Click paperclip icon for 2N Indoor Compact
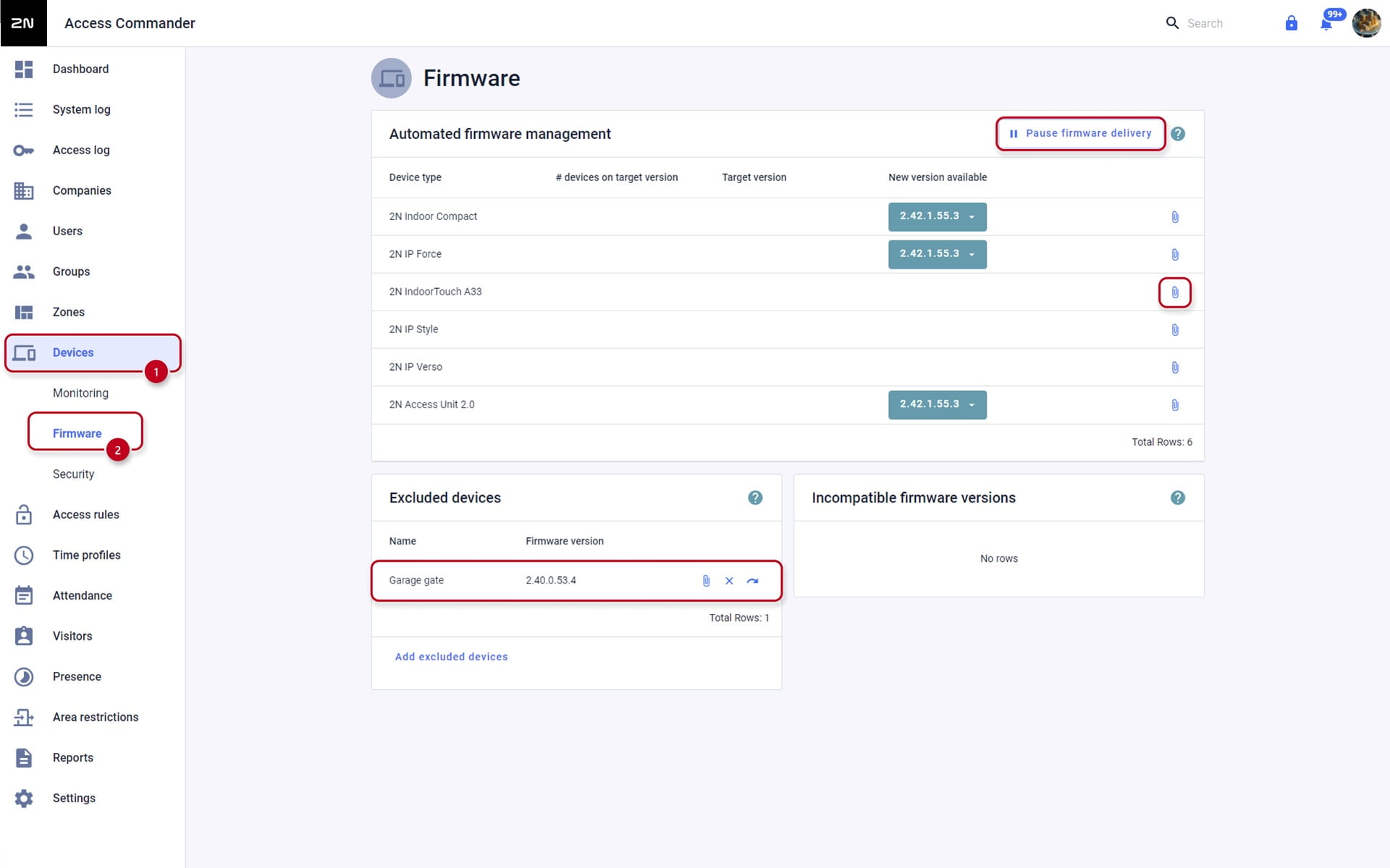 point(1175,217)
